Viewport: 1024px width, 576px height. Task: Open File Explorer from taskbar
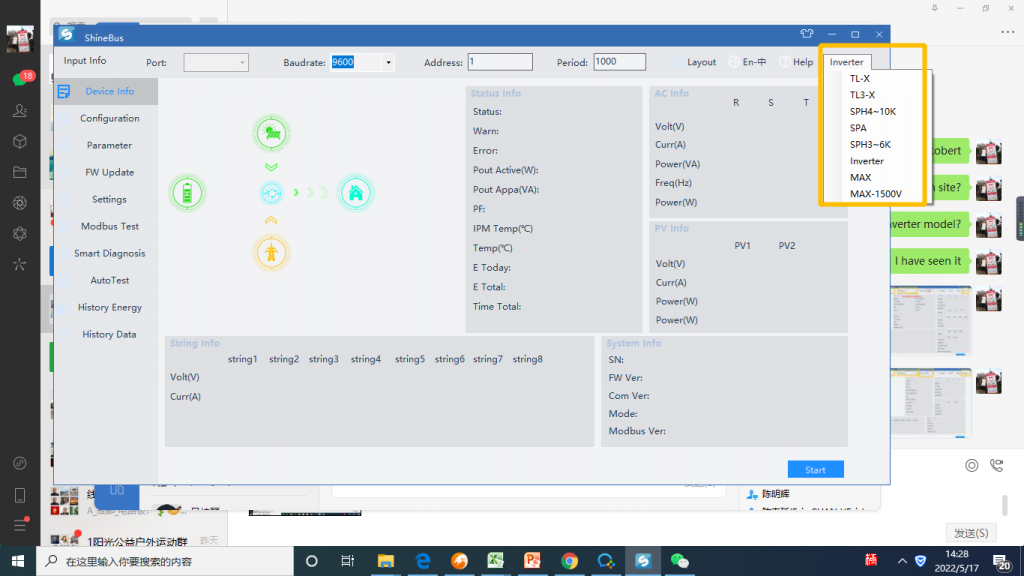tap(385, 561)
